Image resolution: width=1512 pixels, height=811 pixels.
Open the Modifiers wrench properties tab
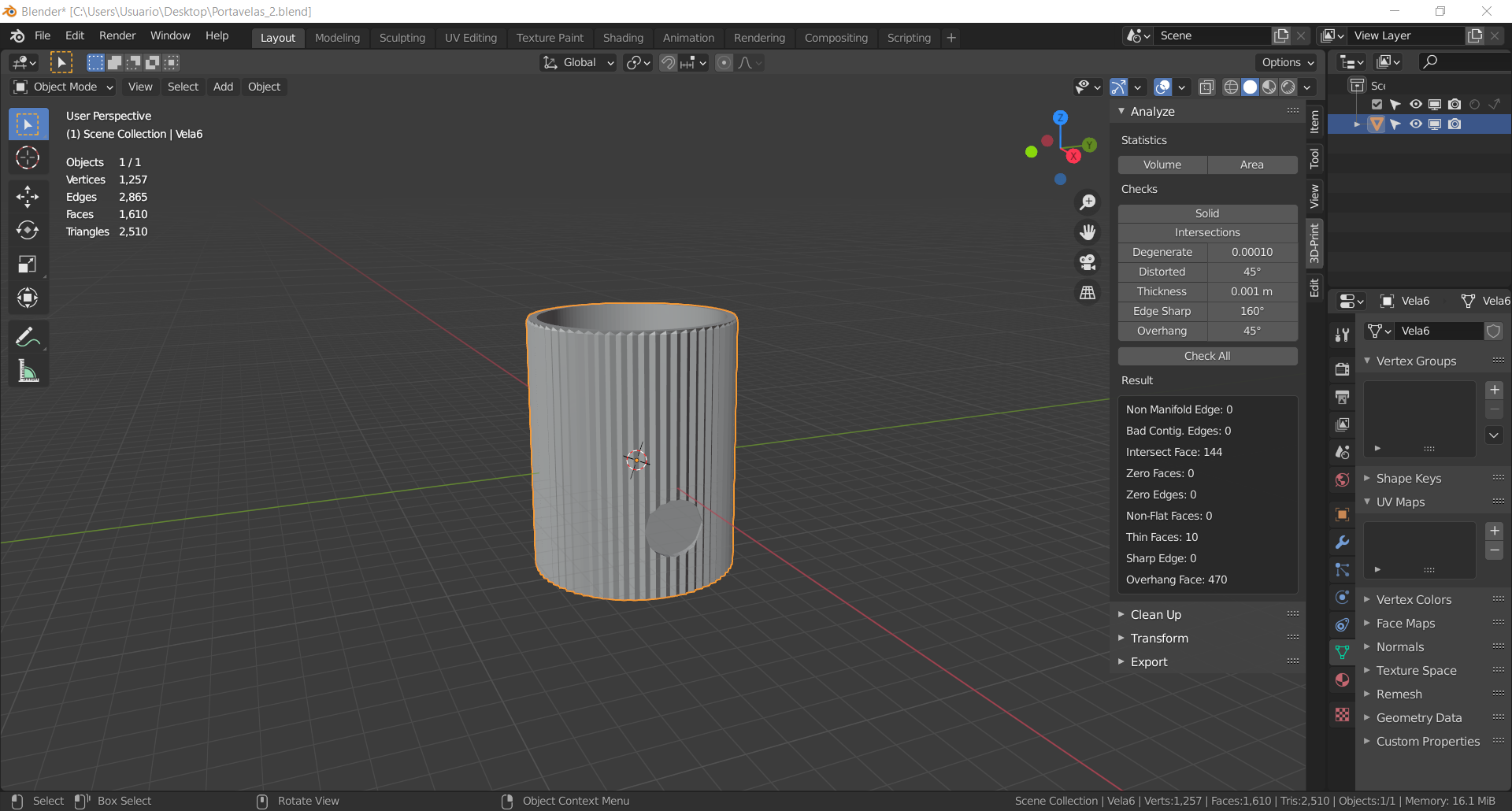click(1342, 543)
